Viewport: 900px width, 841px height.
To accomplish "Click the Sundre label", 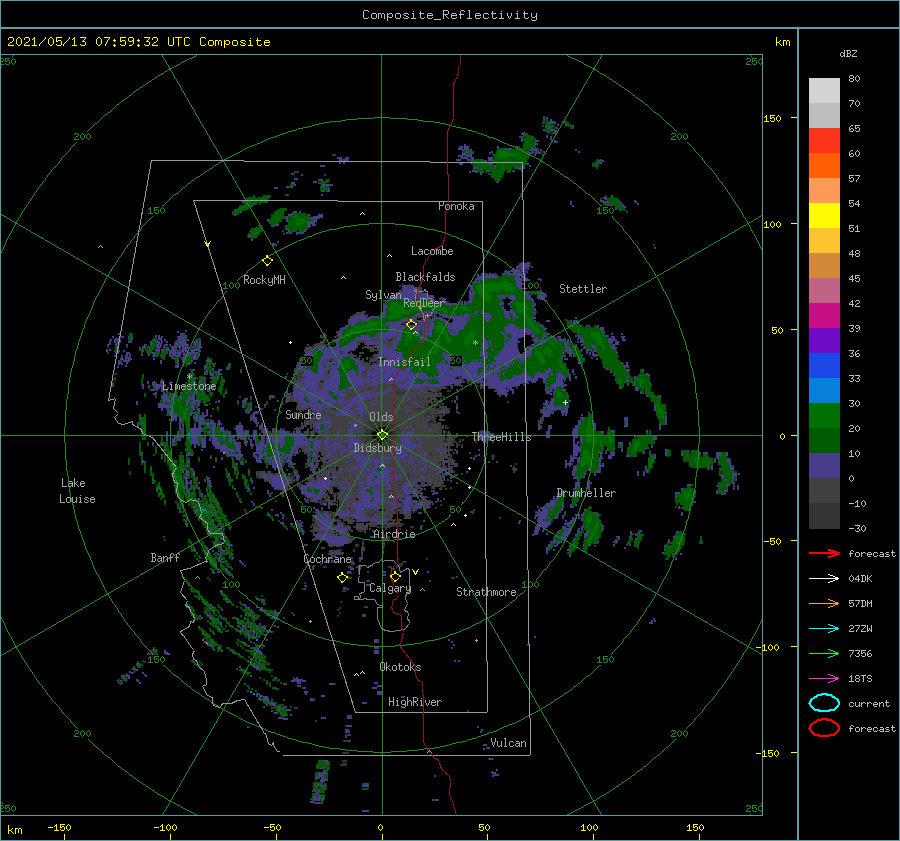I will tap(303, 414).
